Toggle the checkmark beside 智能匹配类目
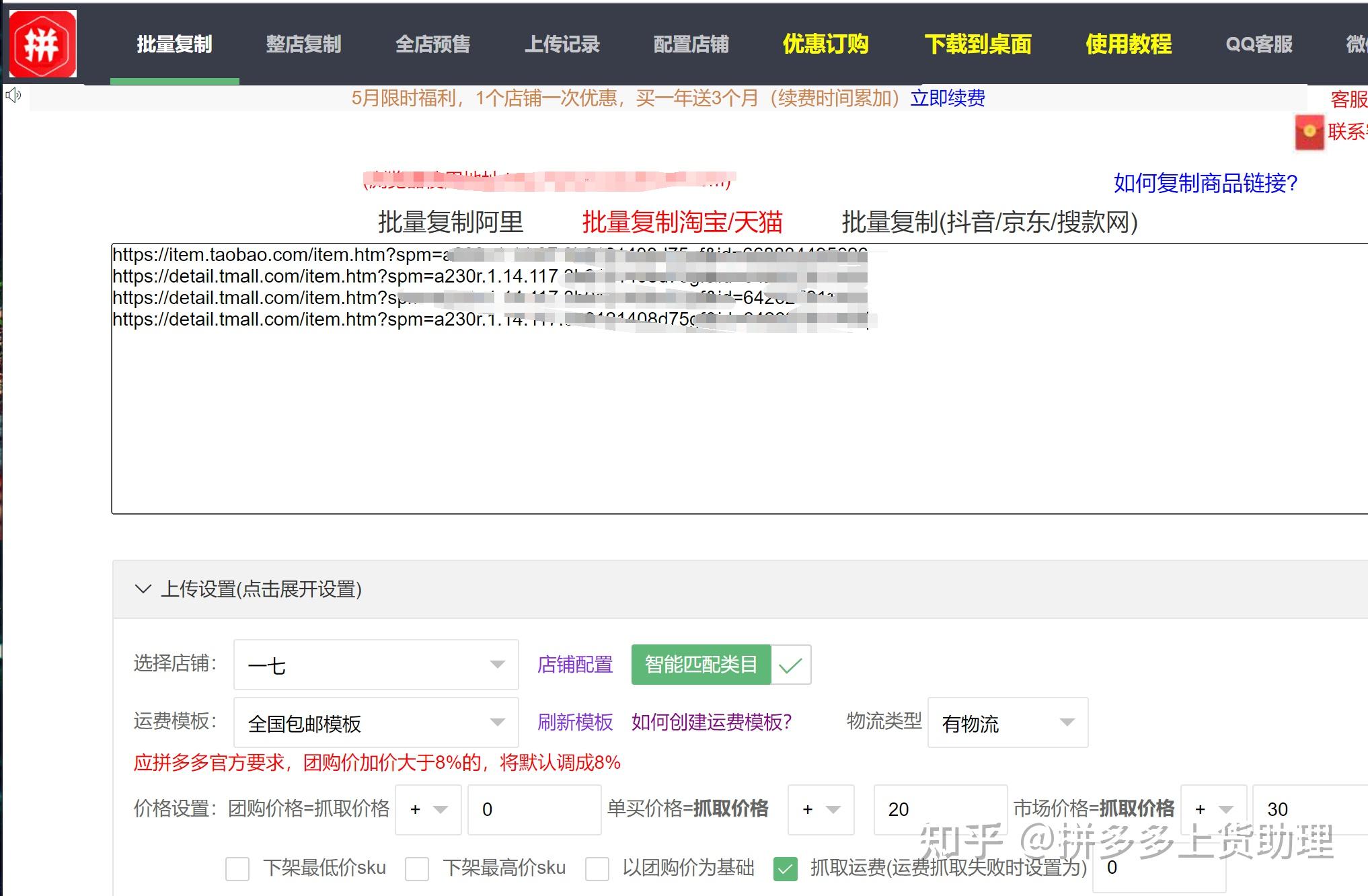 791,665
